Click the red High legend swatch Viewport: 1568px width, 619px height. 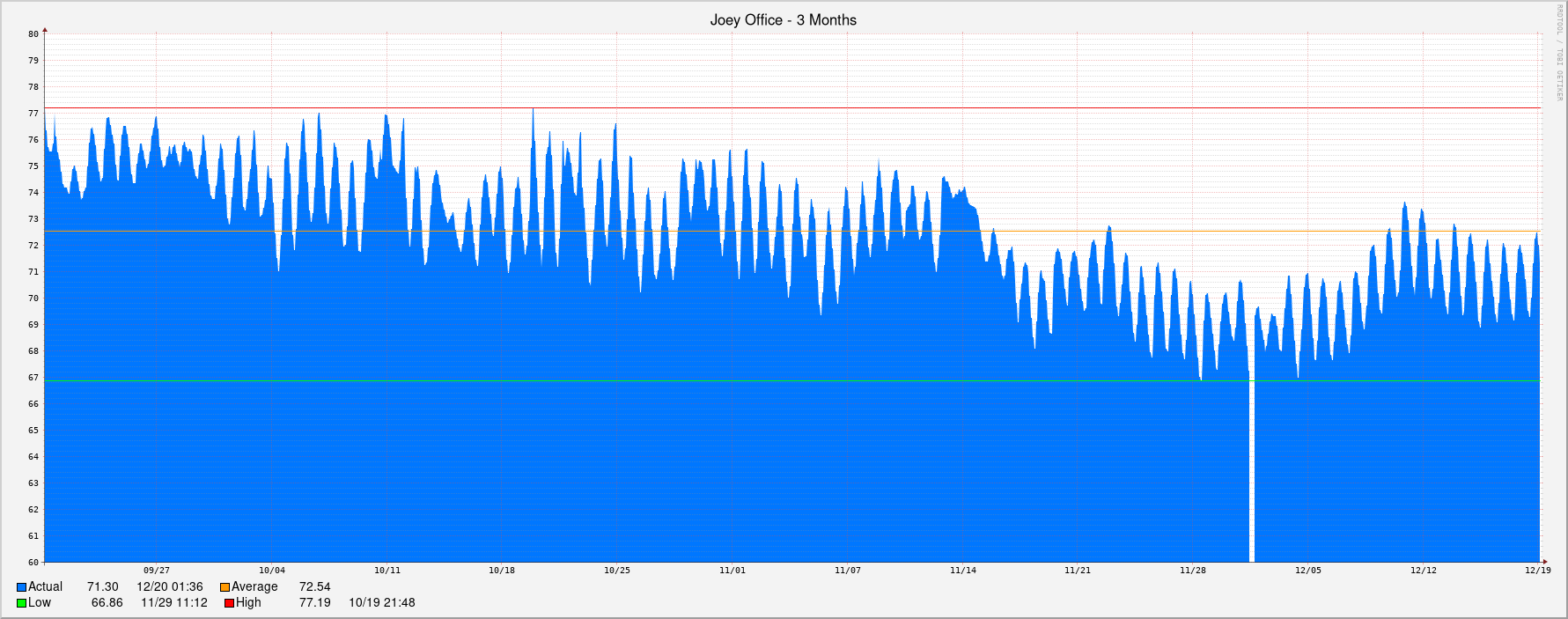coord(229,603)
